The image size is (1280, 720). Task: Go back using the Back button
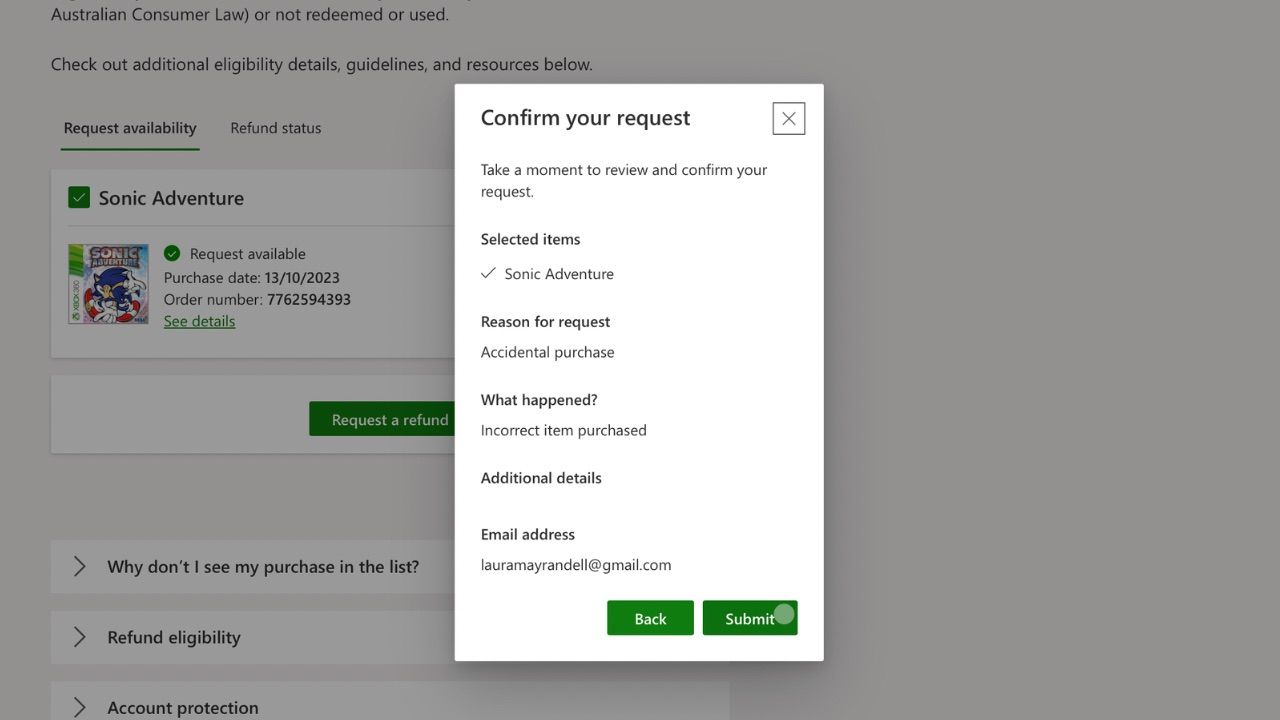650,618
